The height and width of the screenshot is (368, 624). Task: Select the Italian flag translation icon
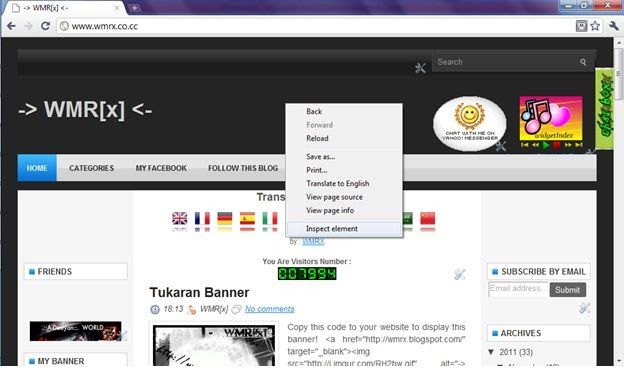tap(270, 219)
